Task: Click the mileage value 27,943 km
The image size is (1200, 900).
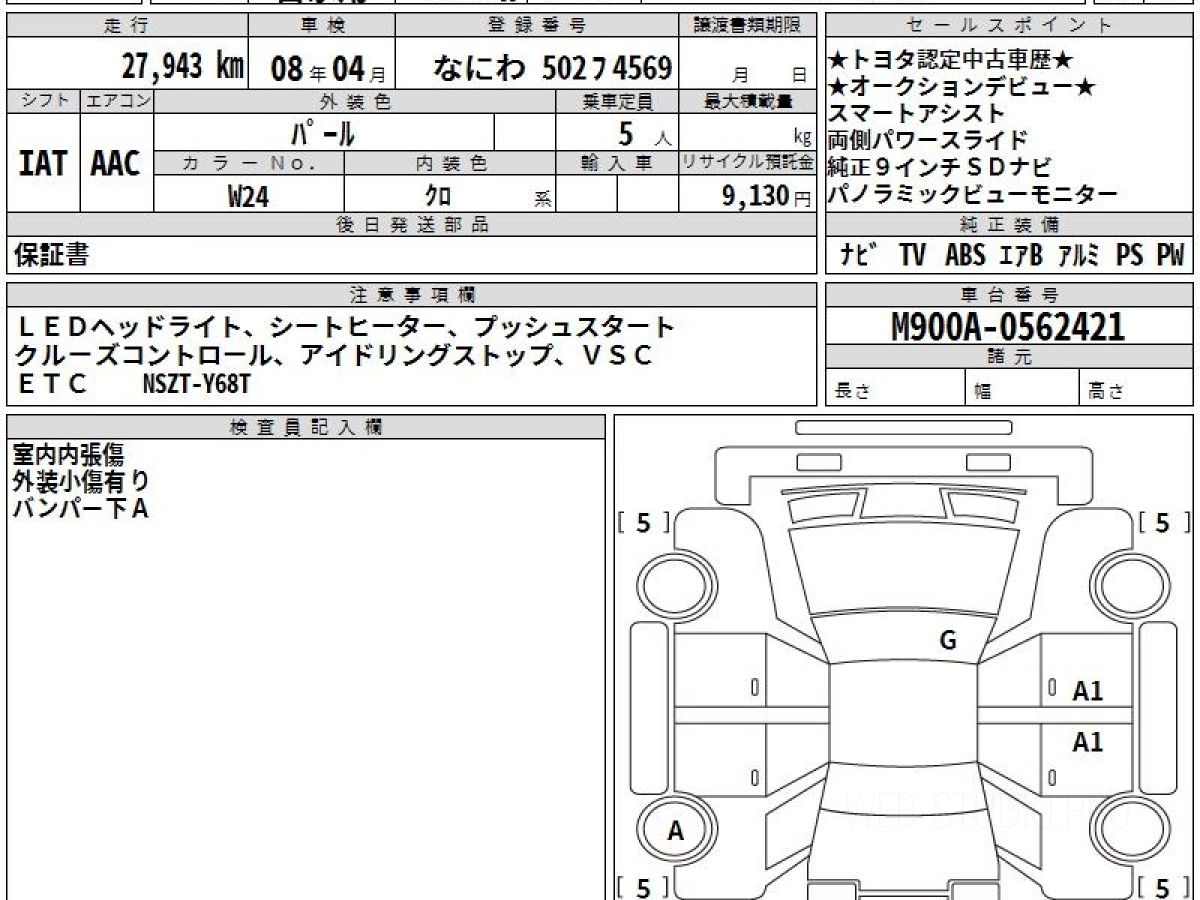Action: (x=182, y=67)
